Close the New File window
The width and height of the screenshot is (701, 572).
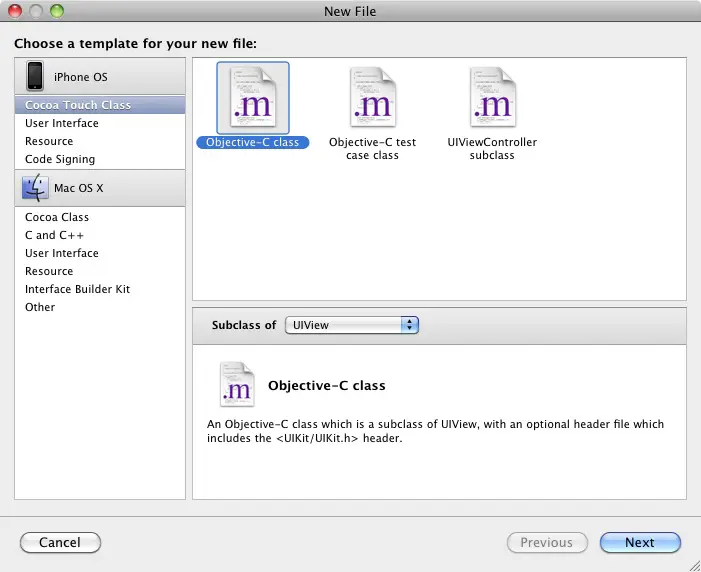15,11
